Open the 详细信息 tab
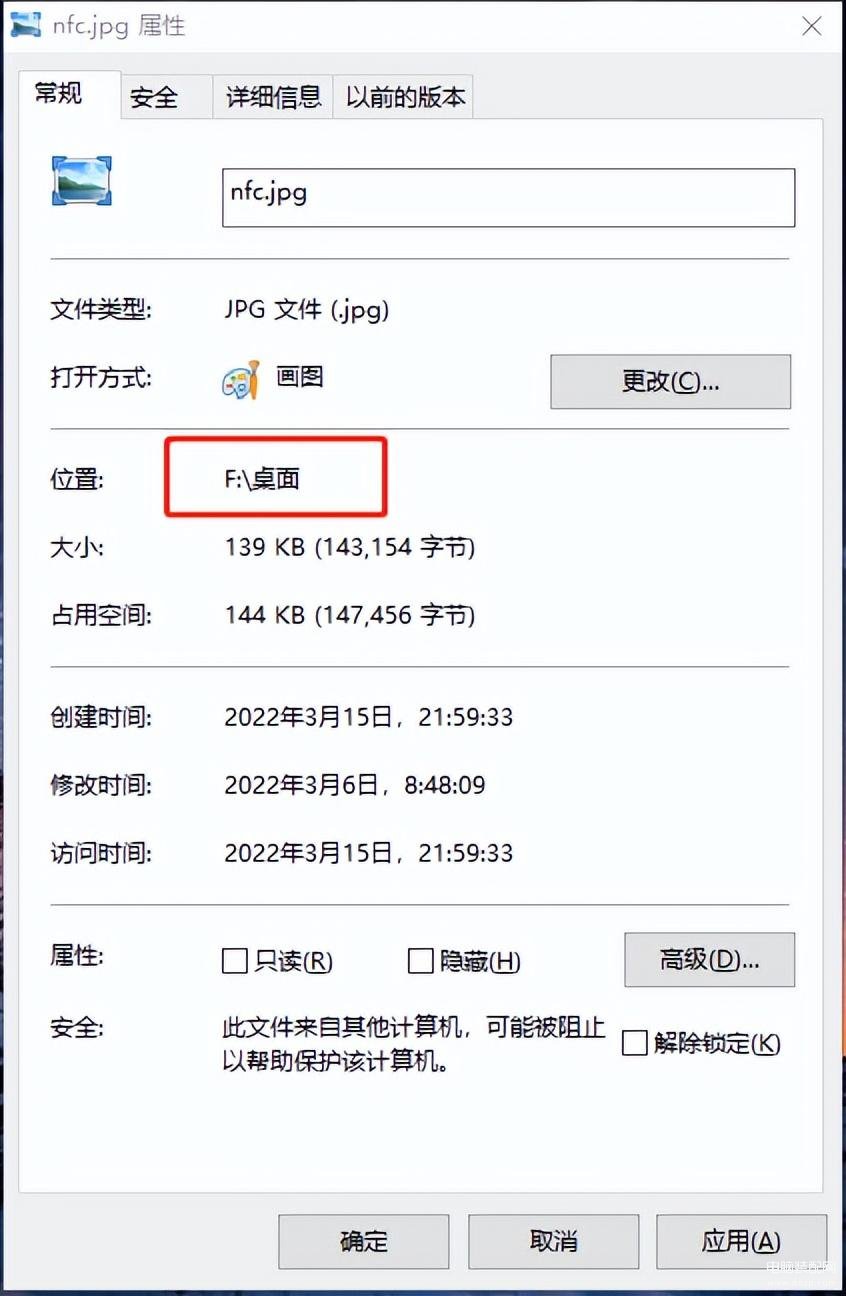Image resolution: width=846 pixels, height=1296 pixels. click(273, 97)
